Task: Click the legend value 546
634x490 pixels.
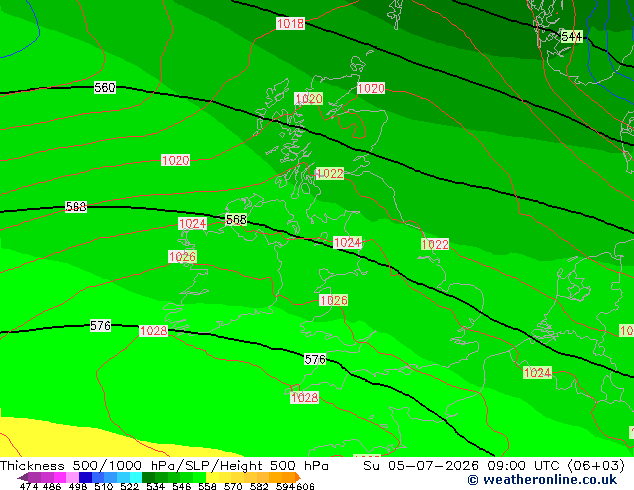Action: 182,486
